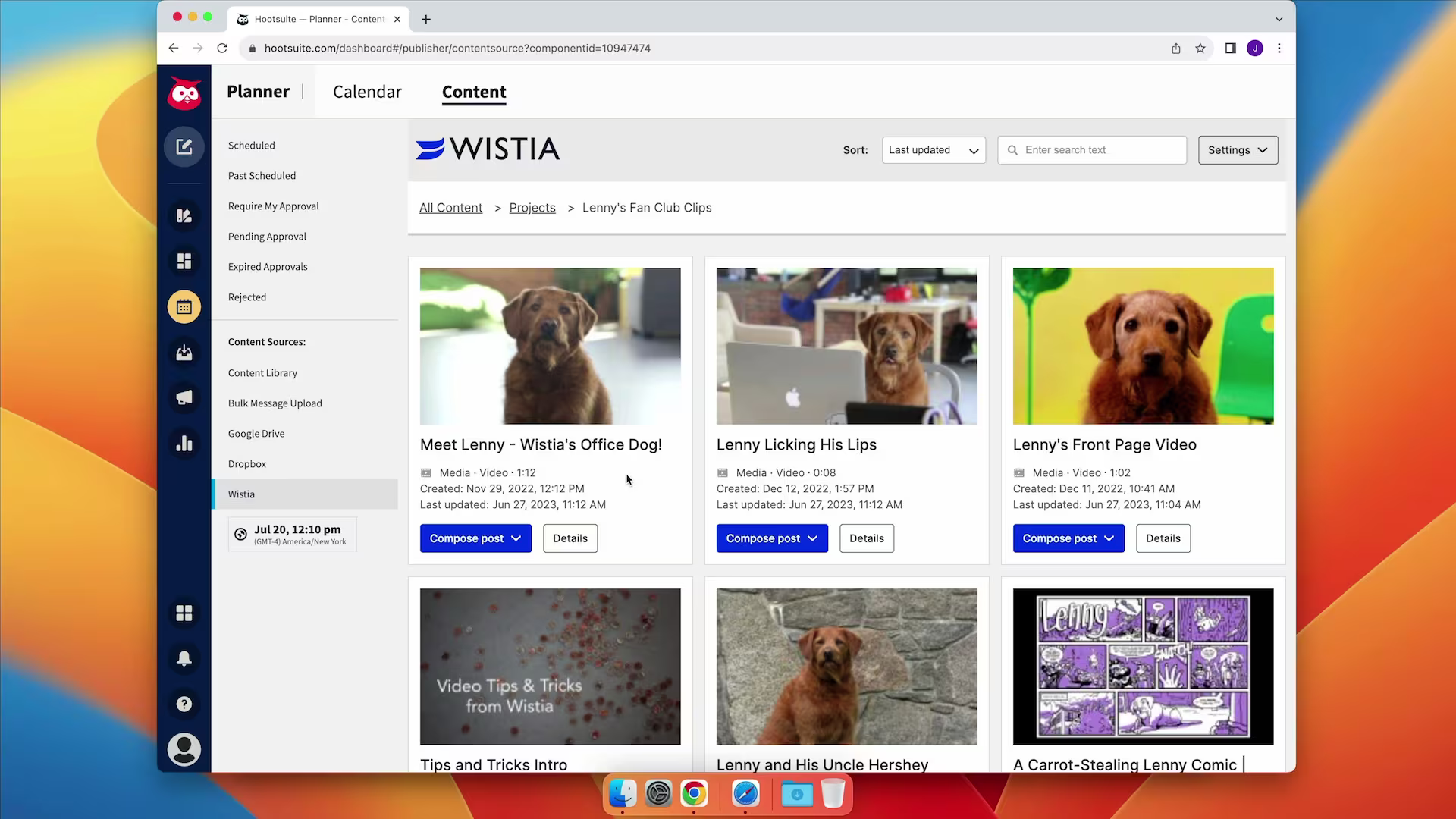The width and height of the screenshot is (1456, 819).
Task: Open System Settings from the dock
Action: click(x=658, y=794)
